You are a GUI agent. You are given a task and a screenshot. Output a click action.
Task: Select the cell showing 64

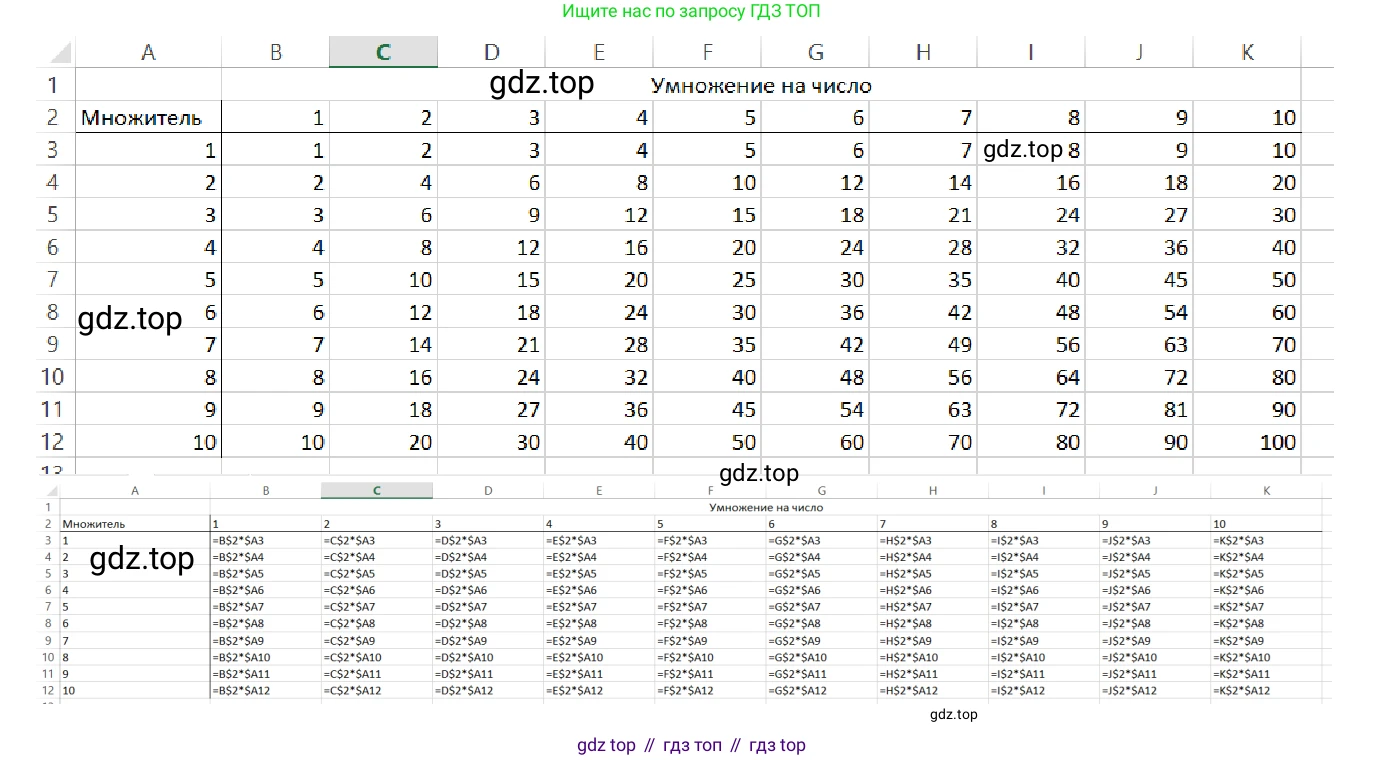coord(1031,376)
